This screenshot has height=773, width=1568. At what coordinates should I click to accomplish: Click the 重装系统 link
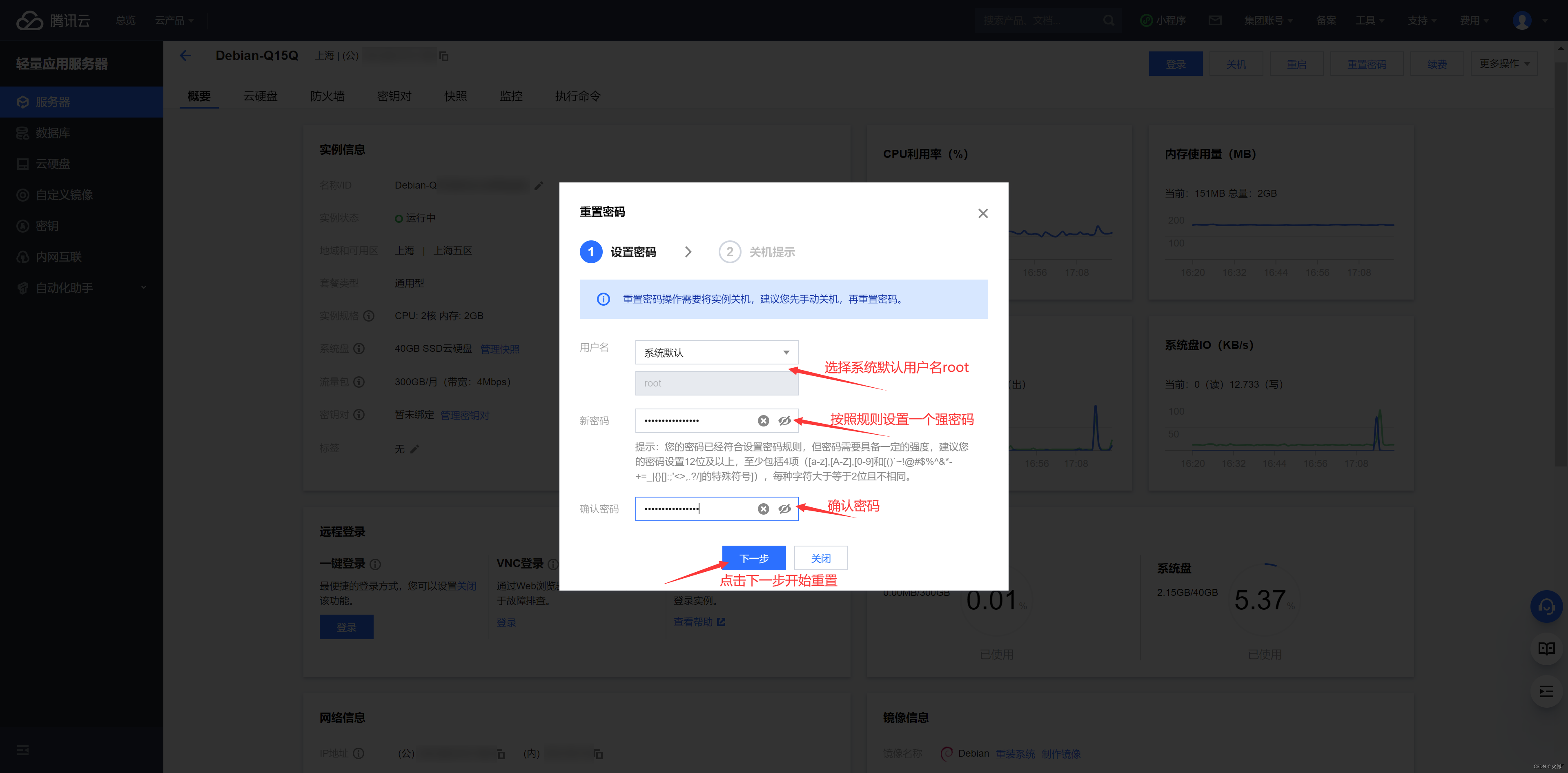[x=1015, y=754]
